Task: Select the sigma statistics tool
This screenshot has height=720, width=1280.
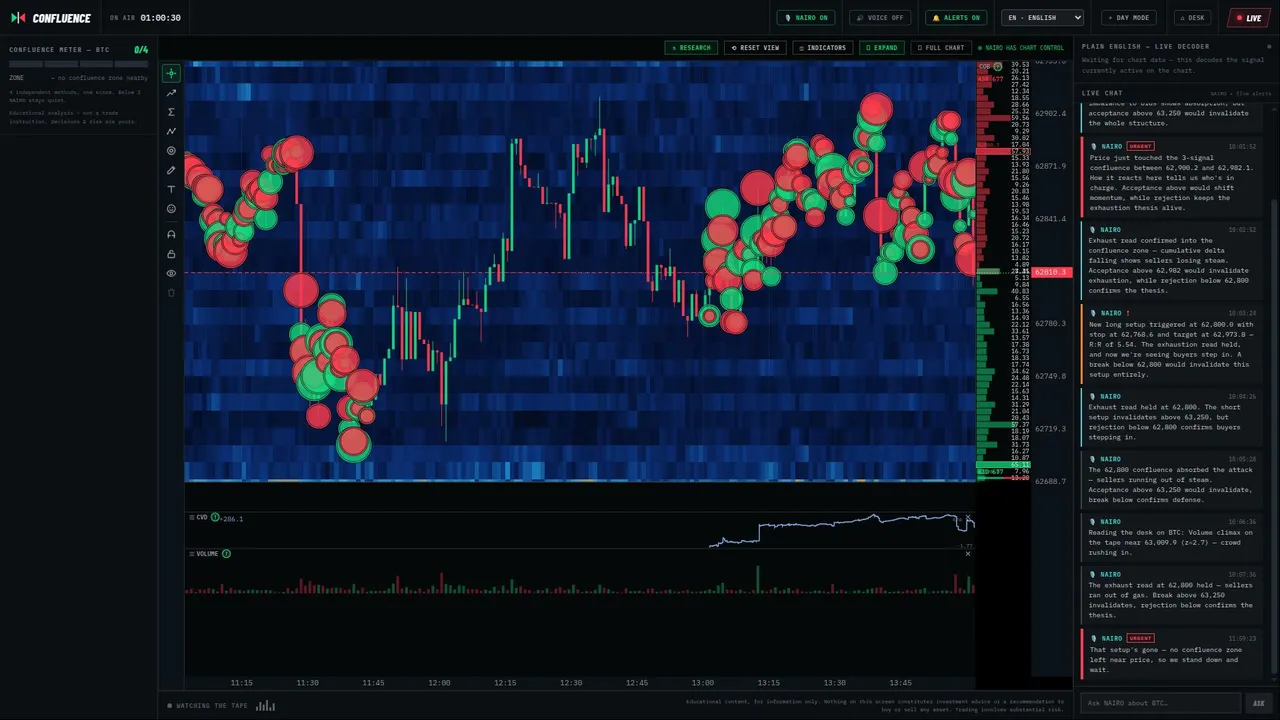Action: (171, 112)
